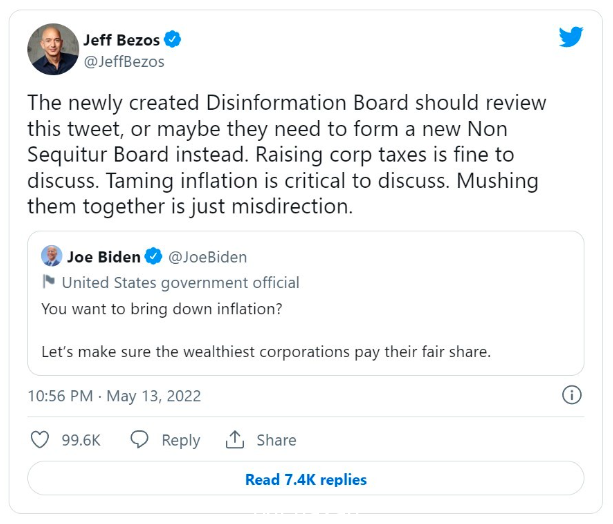The image size is (613, 524).
Task: Click the Reply text label
Action: coord(181,440)
